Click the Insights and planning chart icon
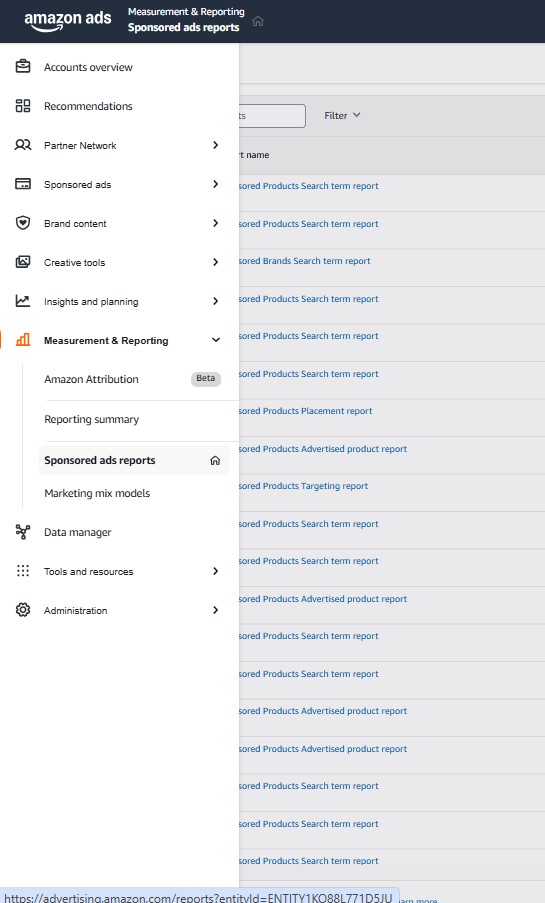 tap(23, 301)
